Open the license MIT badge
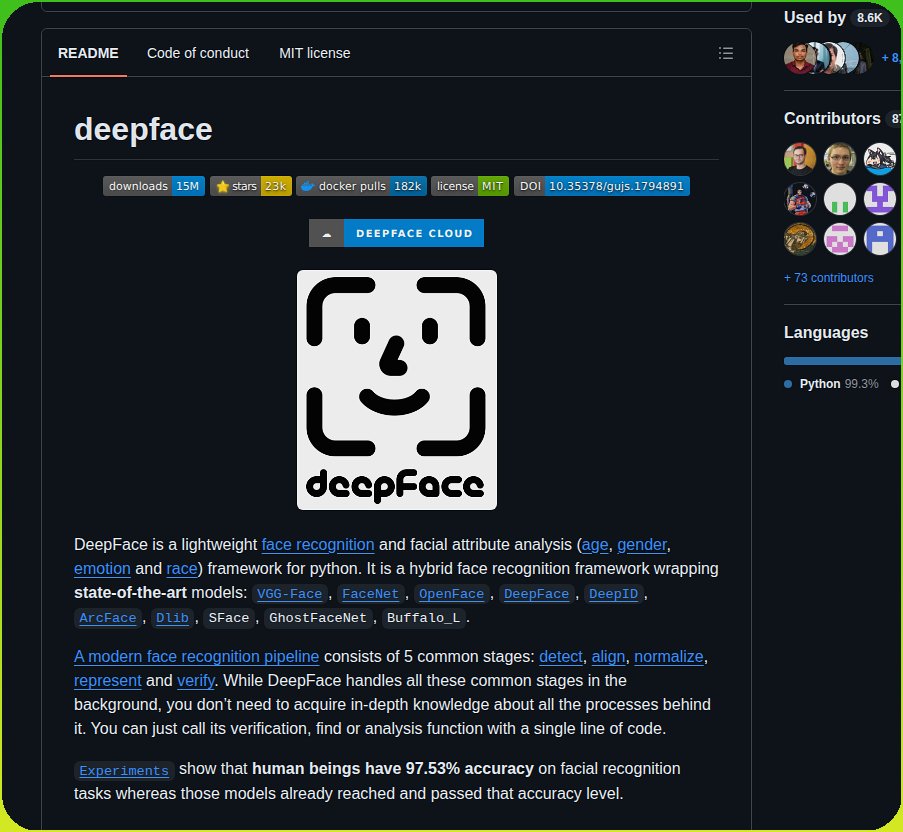 [x=469, y=186]
